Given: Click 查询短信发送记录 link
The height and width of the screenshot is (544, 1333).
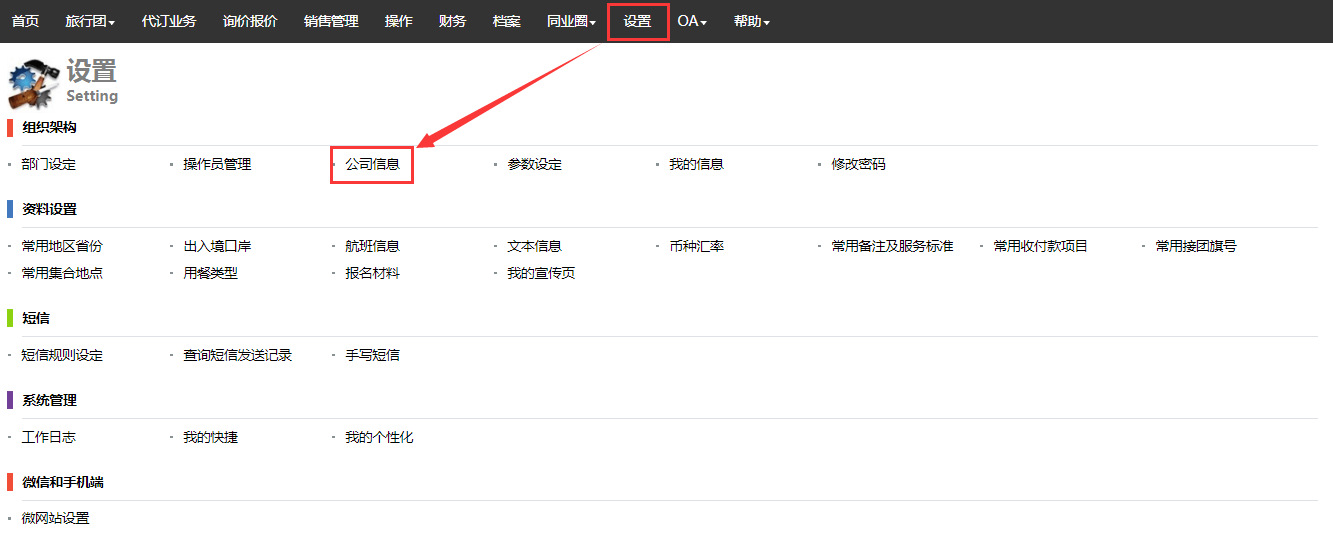Looking at the screenshot, I should (237, 355).
